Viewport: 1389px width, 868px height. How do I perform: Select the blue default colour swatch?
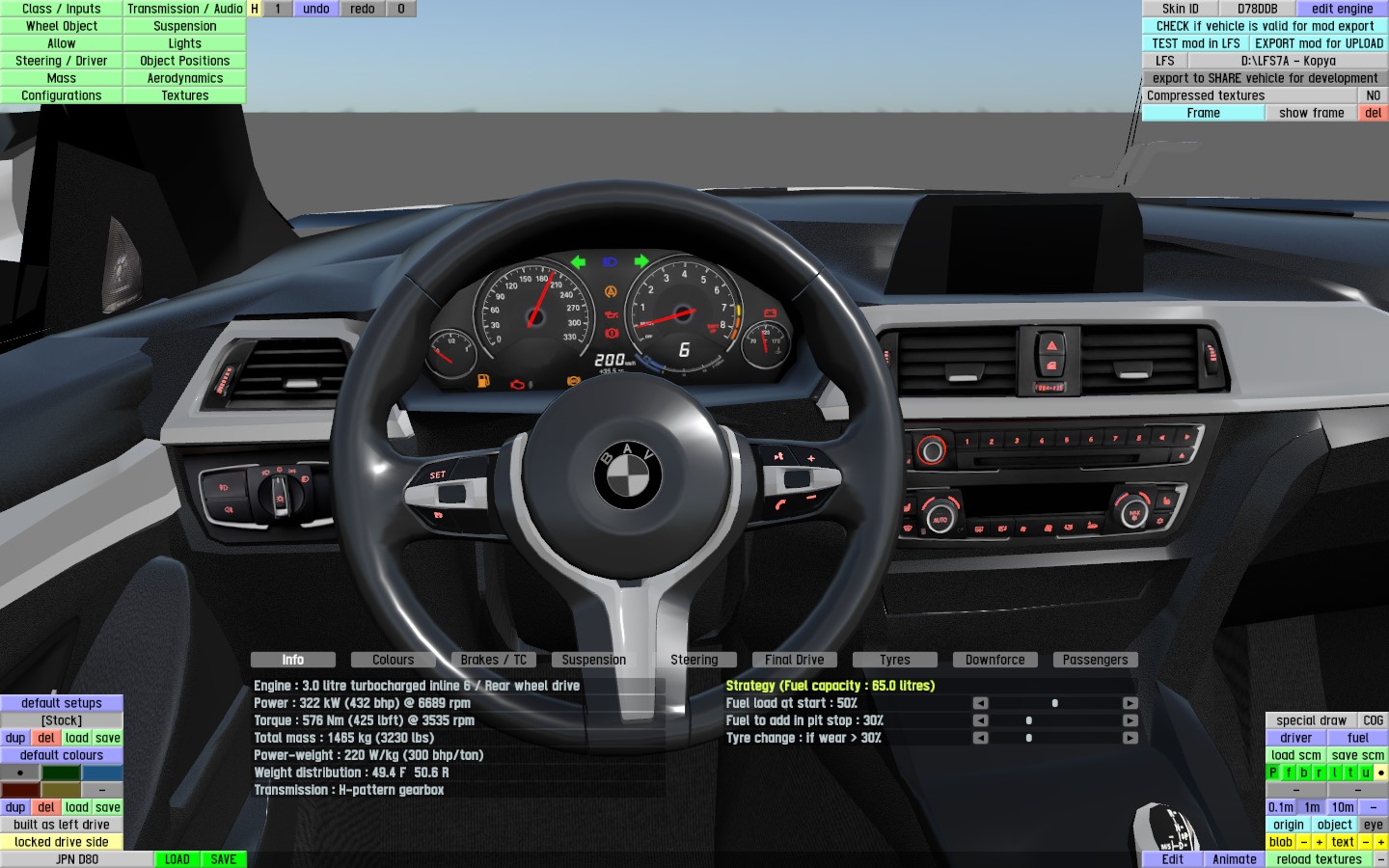click(x=102, y=773)
